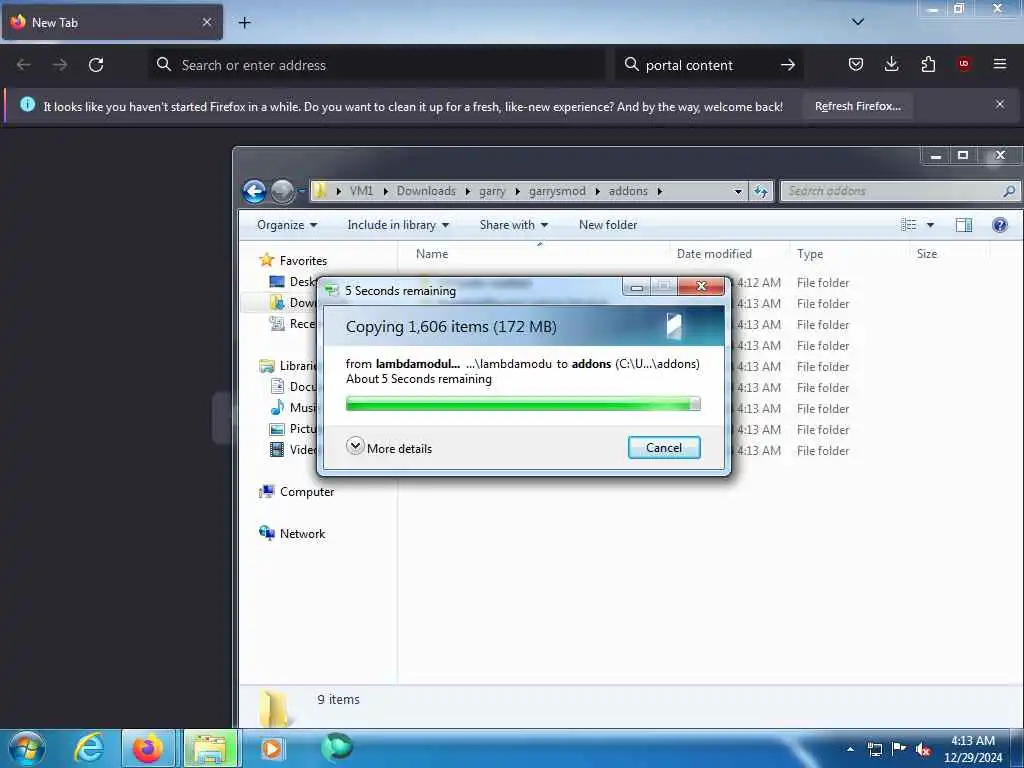Viewport: 1024px width, 768px height.
Task: Open Windows Media Player on taskbar
Action: tap(272, 748)
